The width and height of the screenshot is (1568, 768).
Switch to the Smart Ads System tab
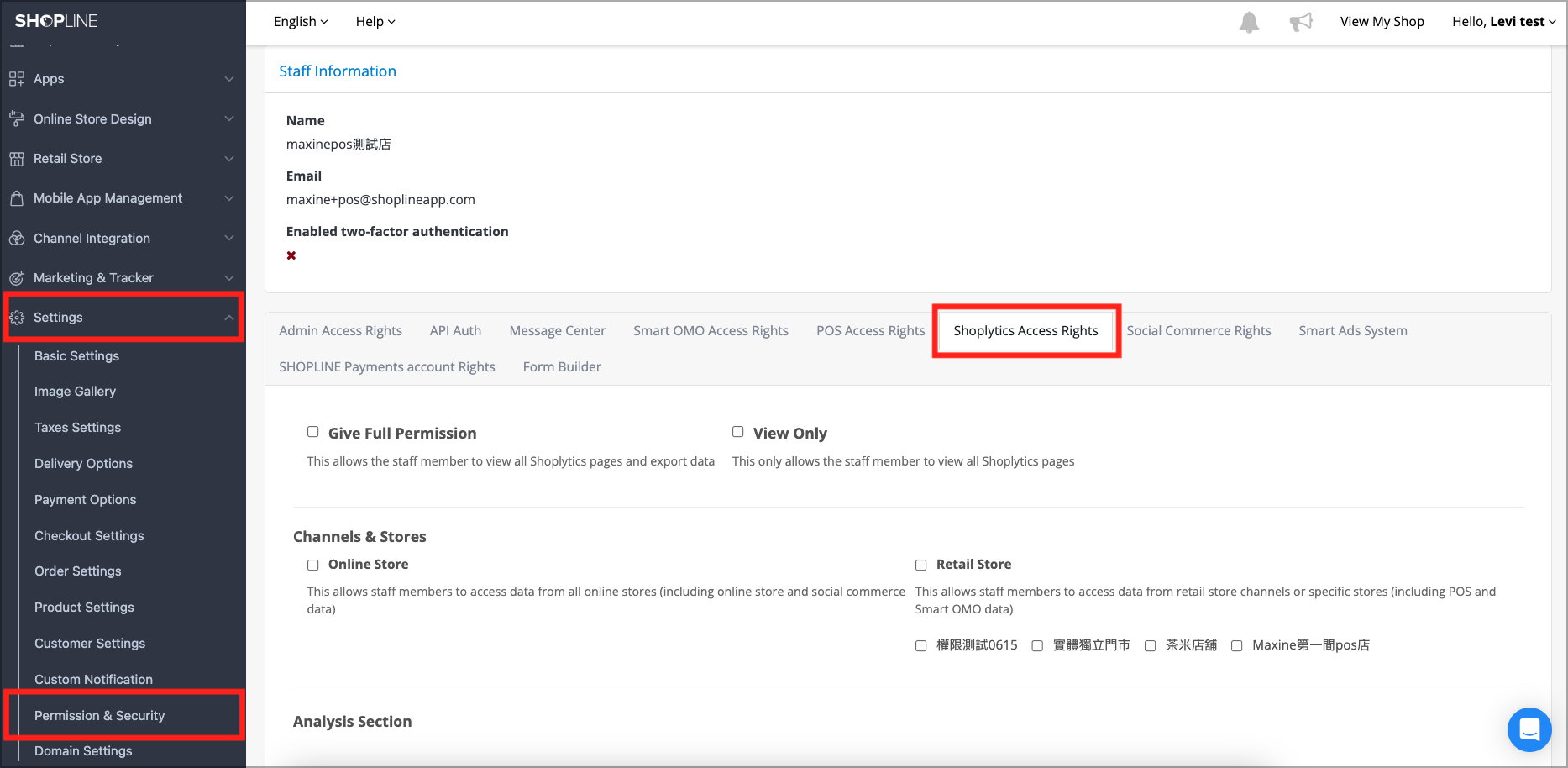(x=1352, y=331)
